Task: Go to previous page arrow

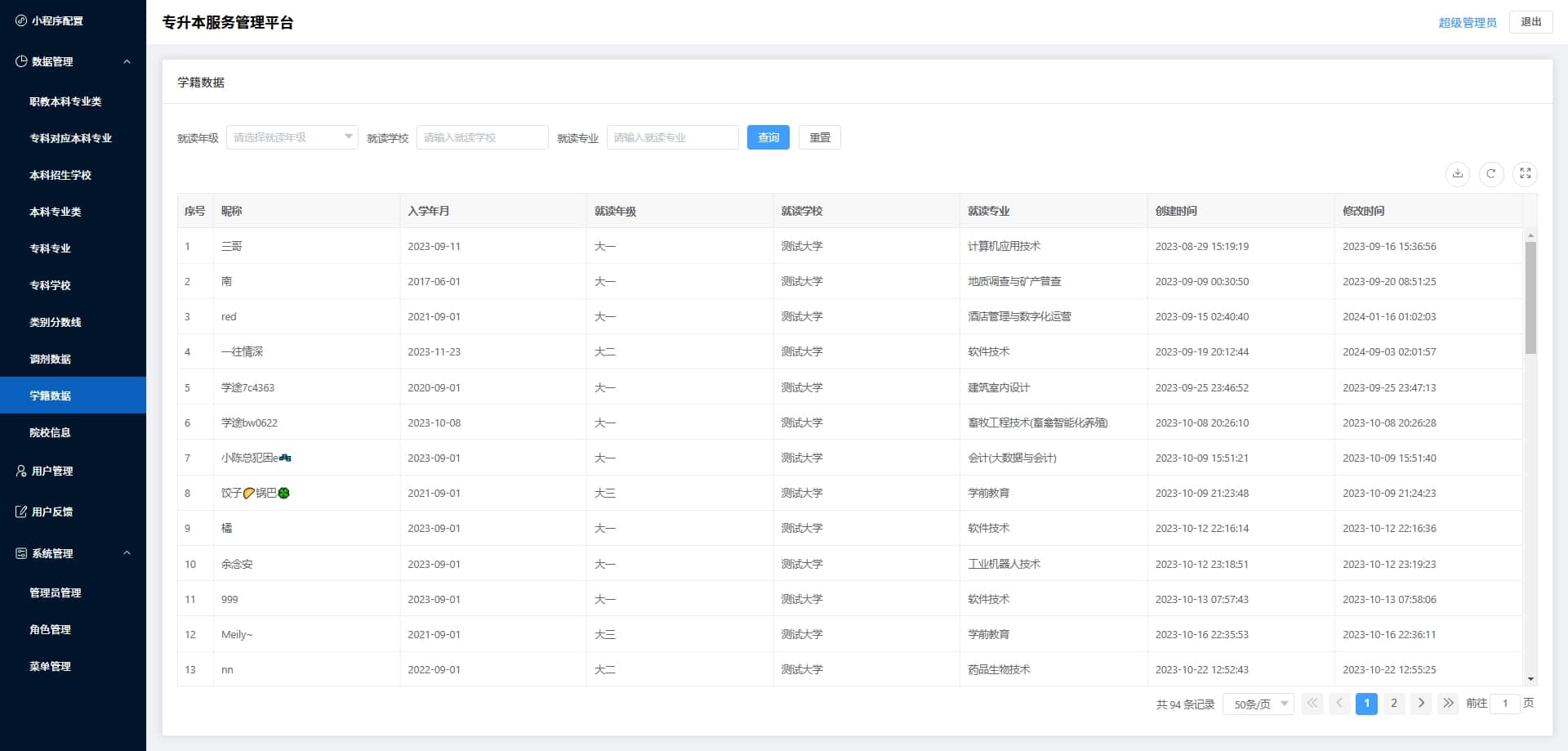Action: (x=1339, y=704)
